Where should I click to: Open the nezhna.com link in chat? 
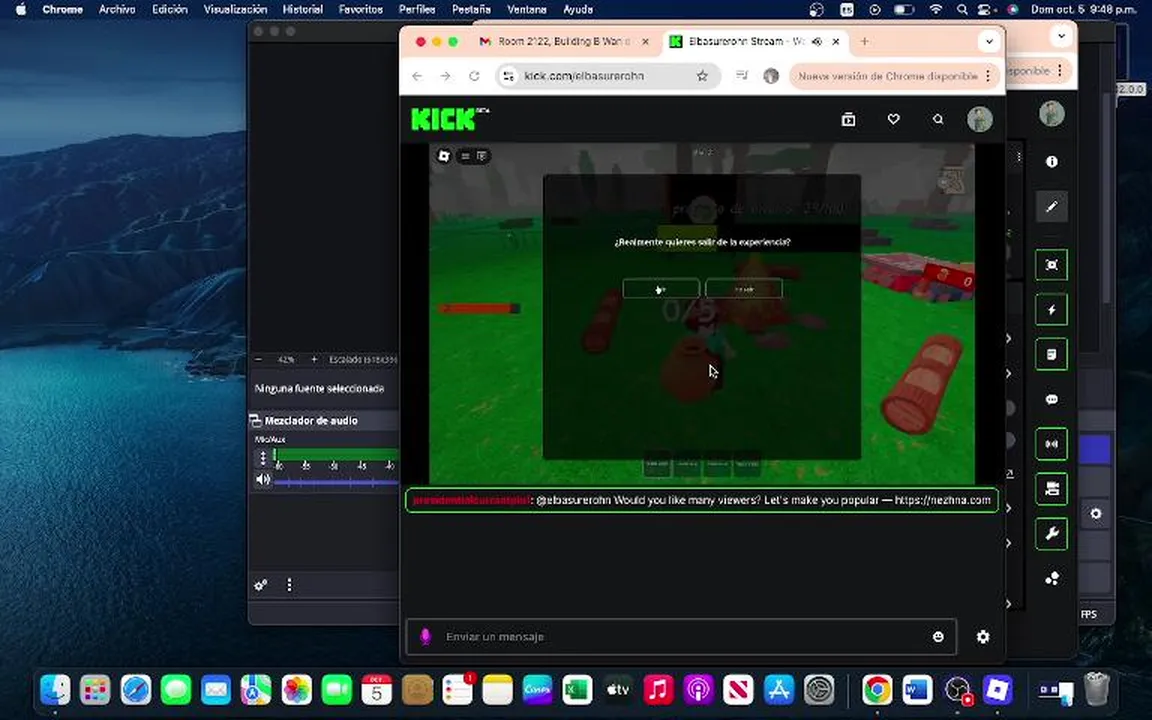coord(943,500)
